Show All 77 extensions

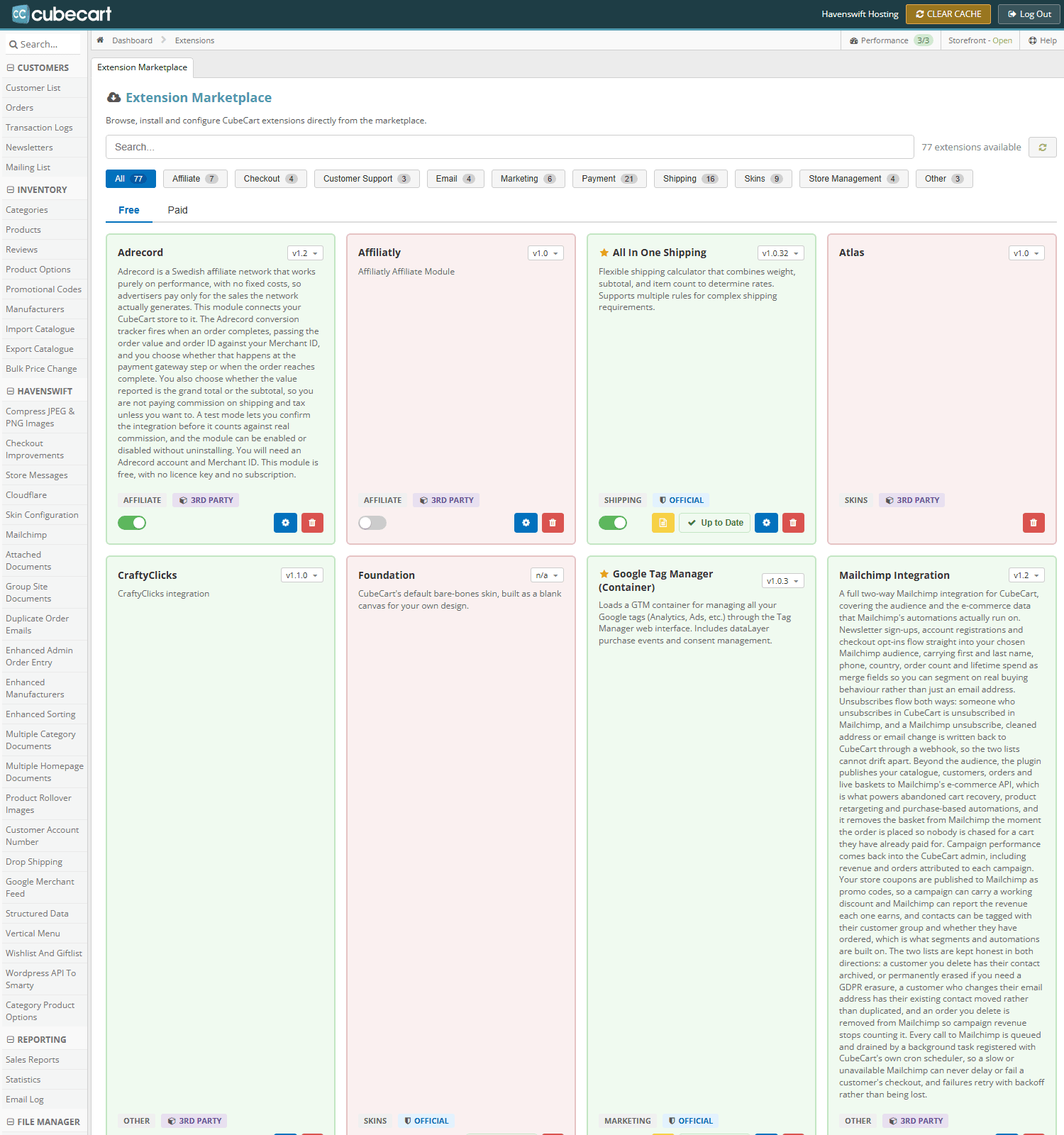pyautogui.click(x=131, y=179)
